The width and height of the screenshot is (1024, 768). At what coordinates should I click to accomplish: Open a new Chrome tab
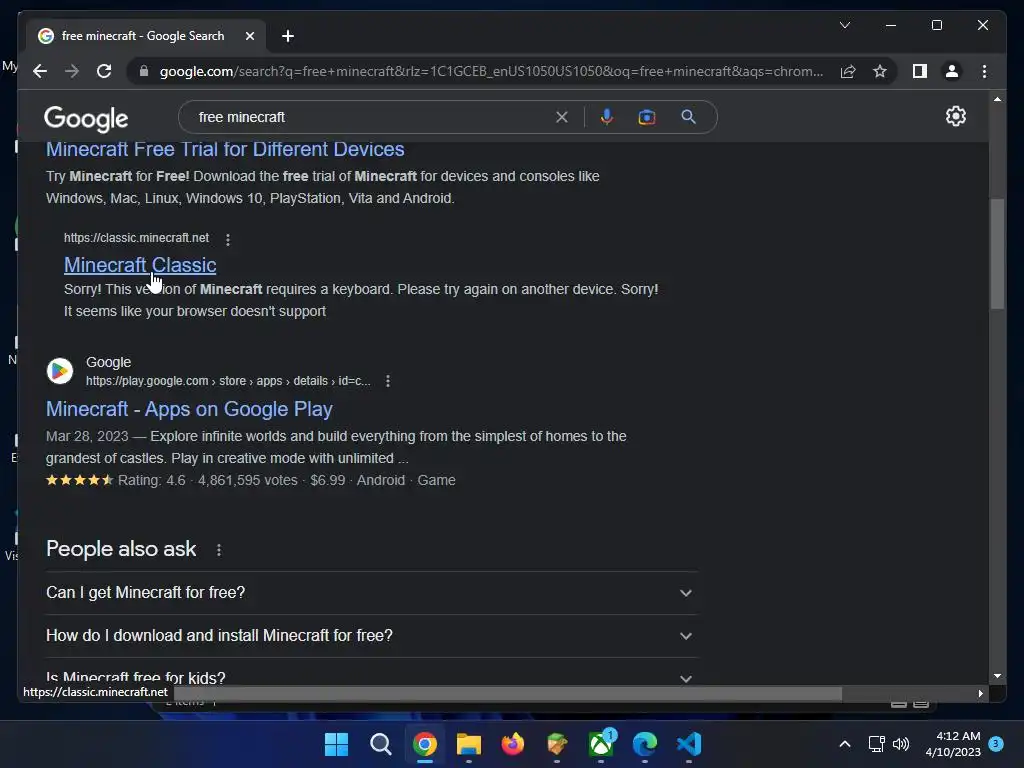click(288, 36)
